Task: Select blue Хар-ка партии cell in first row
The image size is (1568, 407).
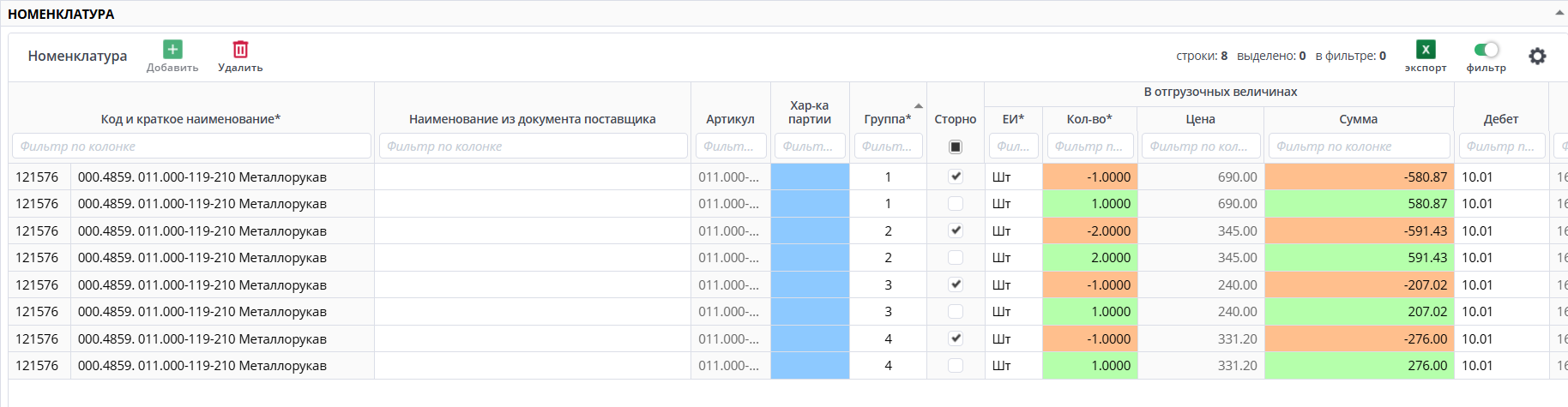Action: (x=810, y=177)
